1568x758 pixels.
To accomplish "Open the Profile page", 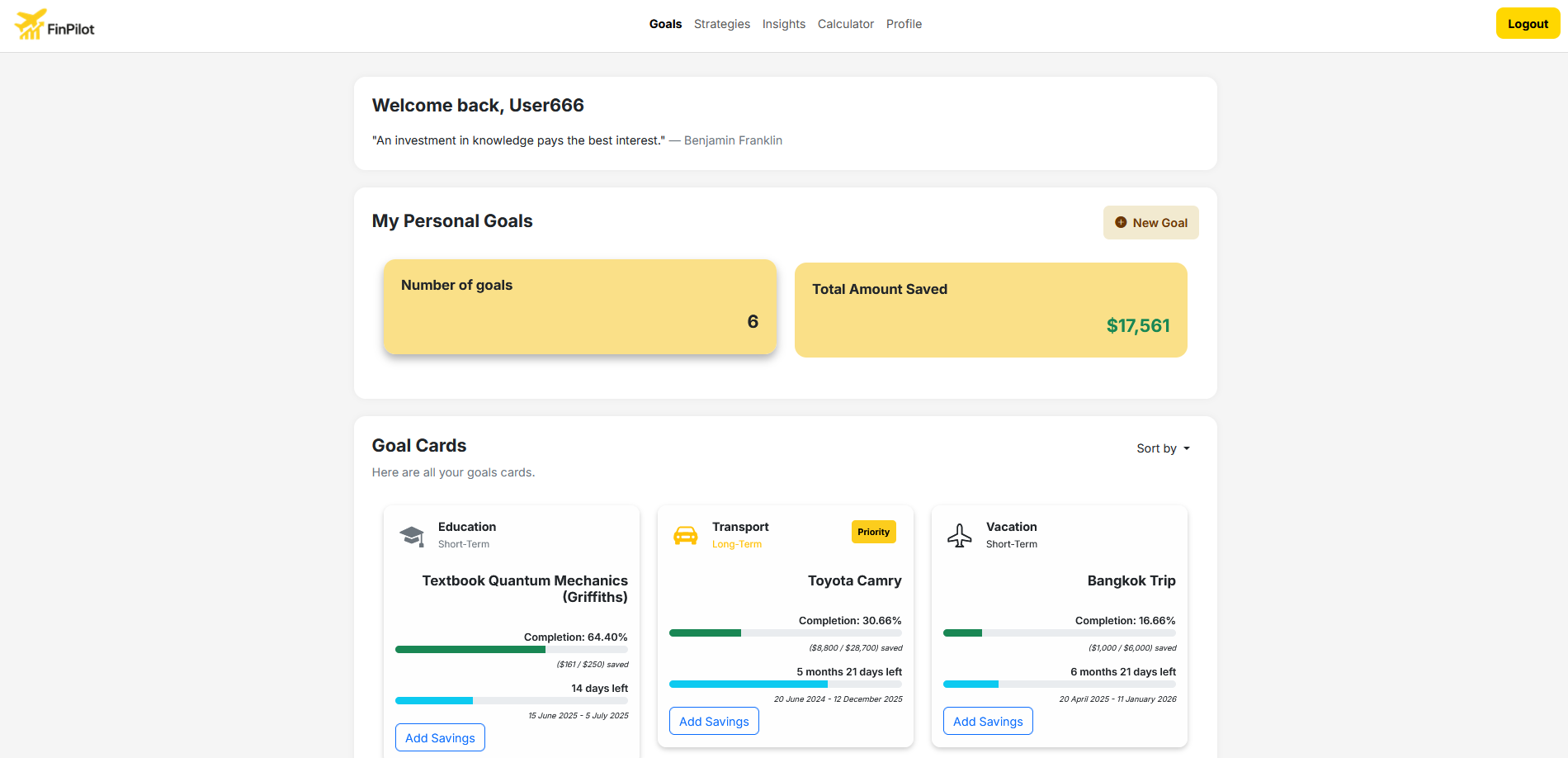I will (x=904, y=24).
